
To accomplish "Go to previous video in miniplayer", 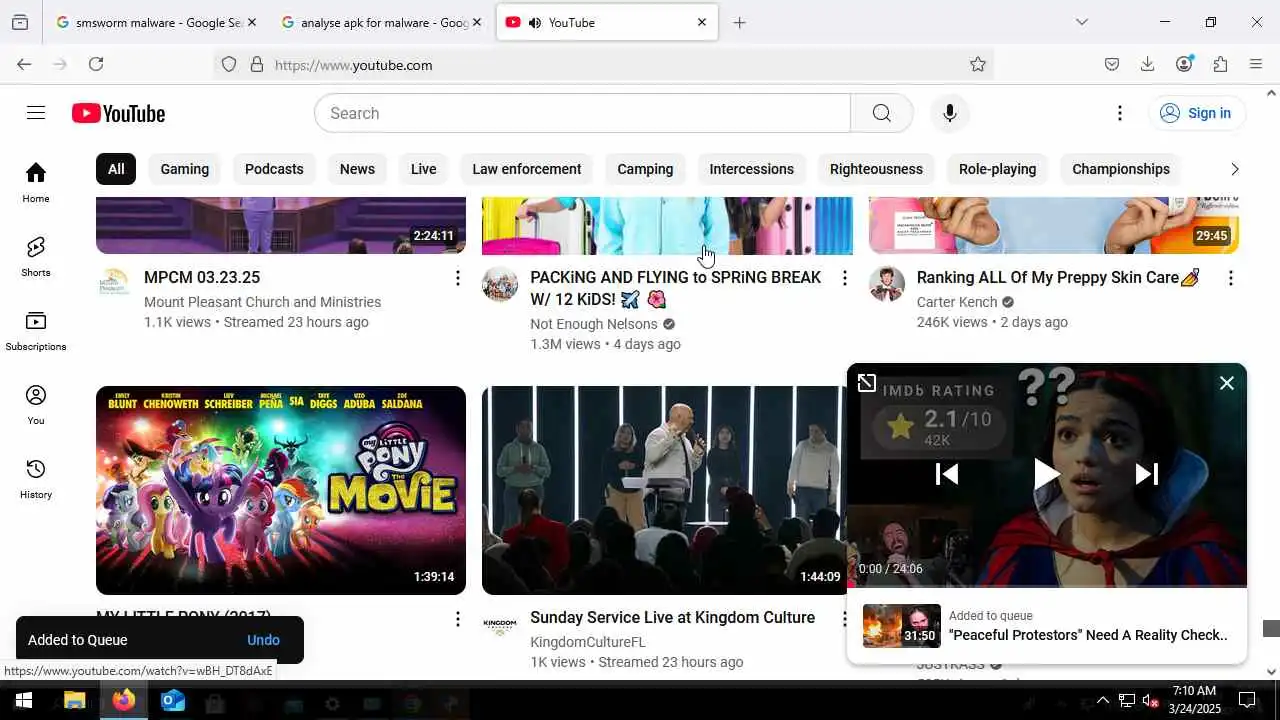I will pyautogui.click(x=946, y=474).
